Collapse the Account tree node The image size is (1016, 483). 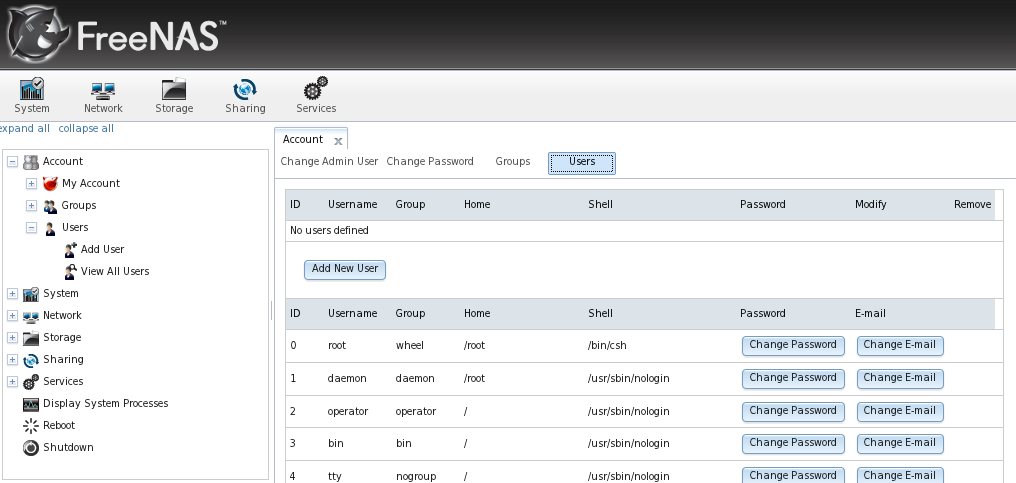[x=12, y=161]
